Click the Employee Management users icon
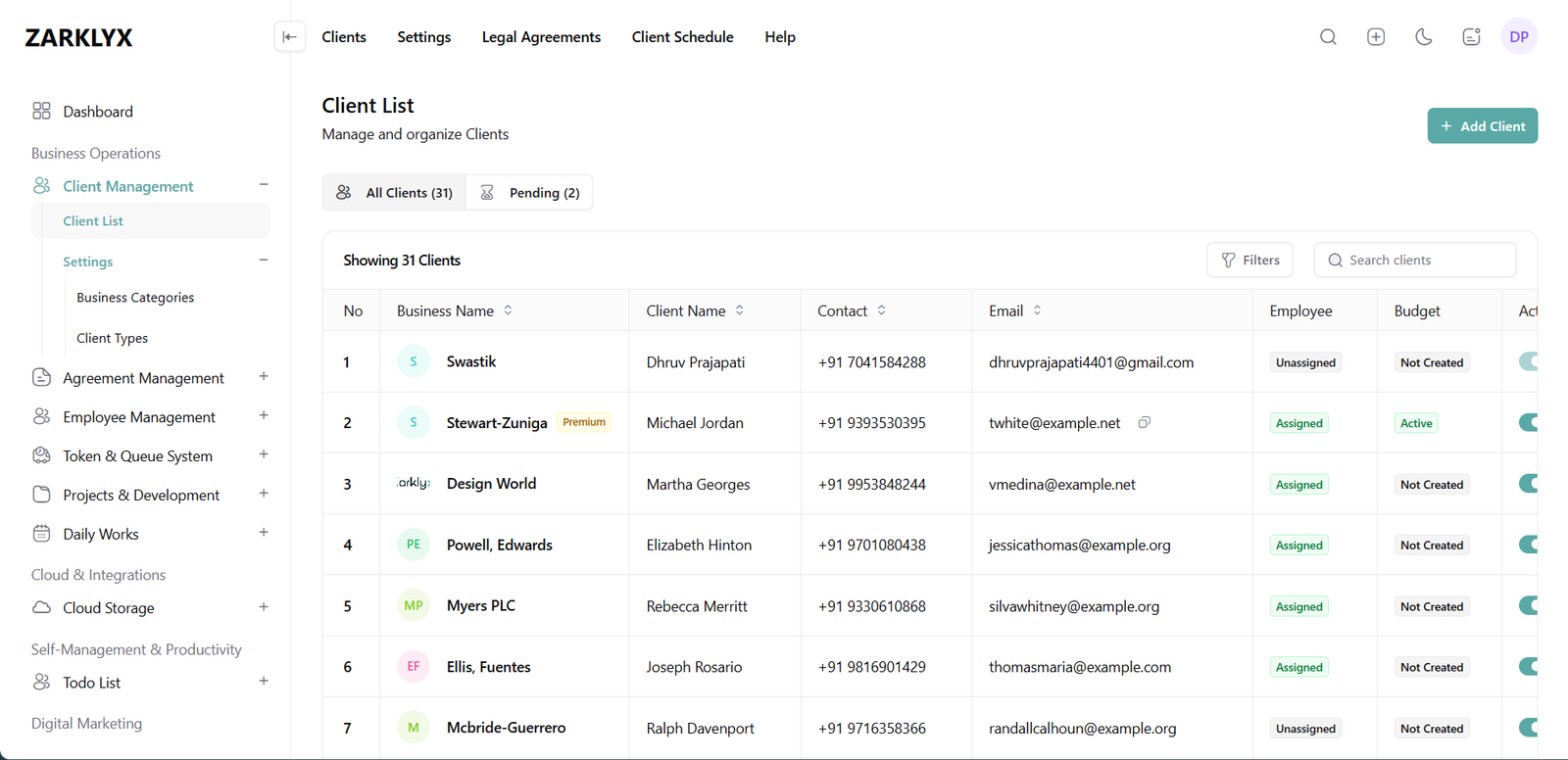 (41, 416)
